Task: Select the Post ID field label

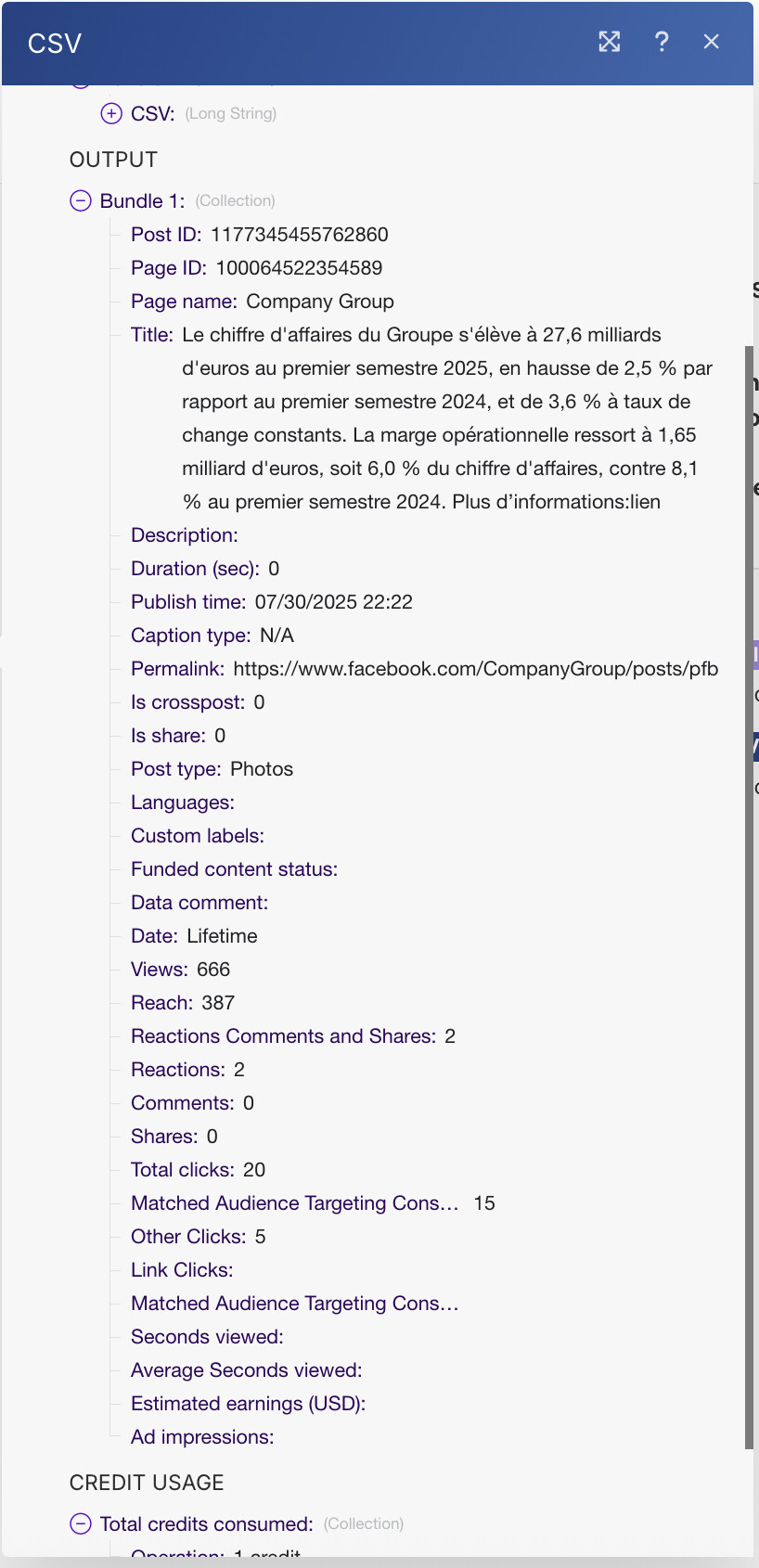Action: pos(165,235)
